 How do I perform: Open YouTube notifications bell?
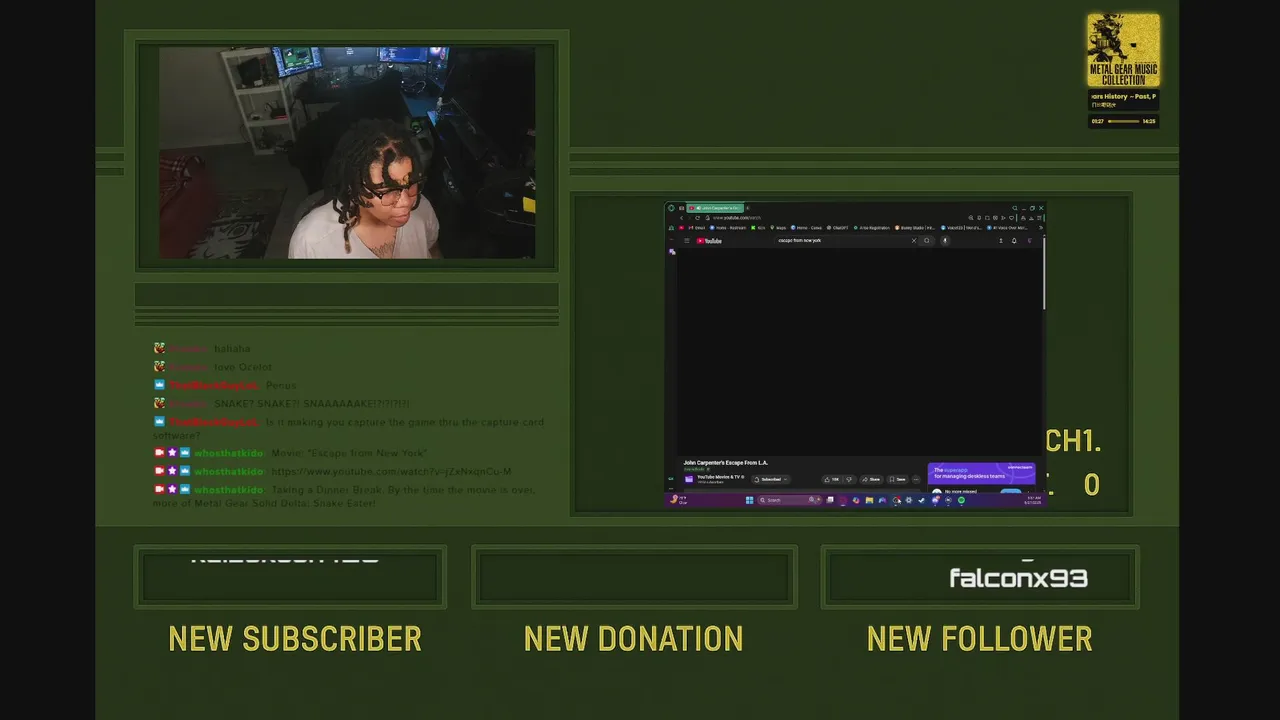point(1014,240)
